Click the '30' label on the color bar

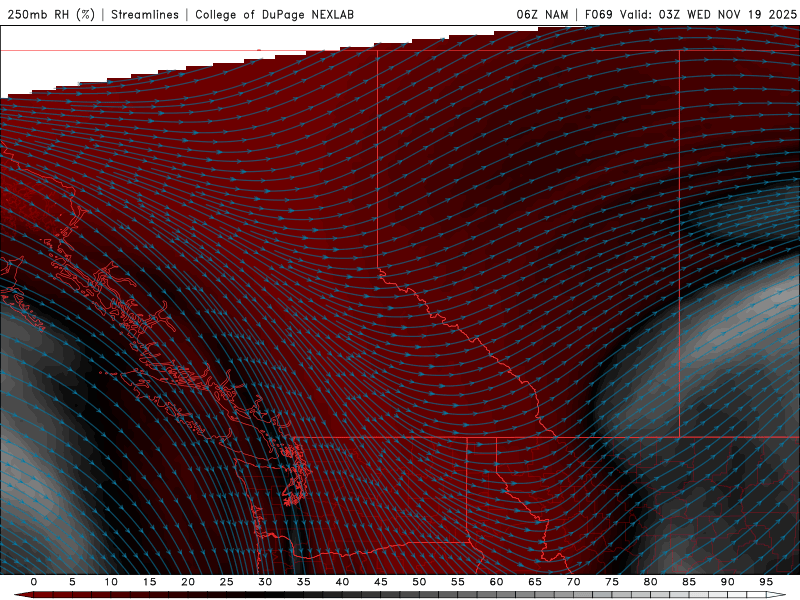(x=265, y=582)
